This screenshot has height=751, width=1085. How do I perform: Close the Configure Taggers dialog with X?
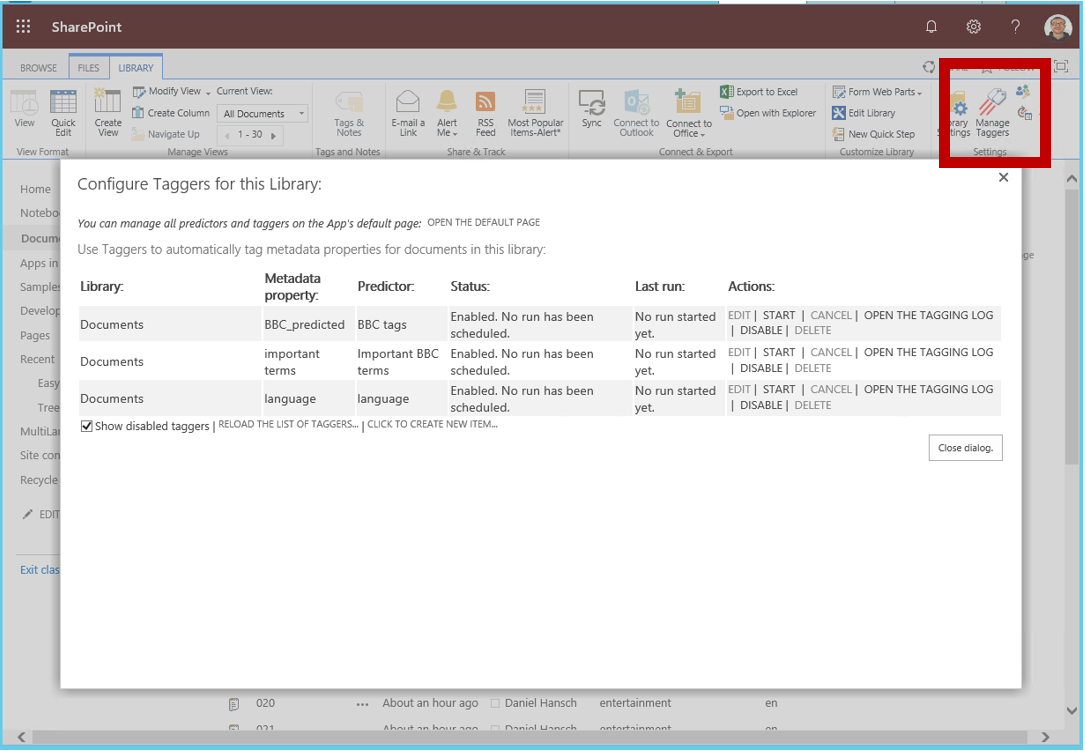pyautogui.click(x=1003, y=178)
